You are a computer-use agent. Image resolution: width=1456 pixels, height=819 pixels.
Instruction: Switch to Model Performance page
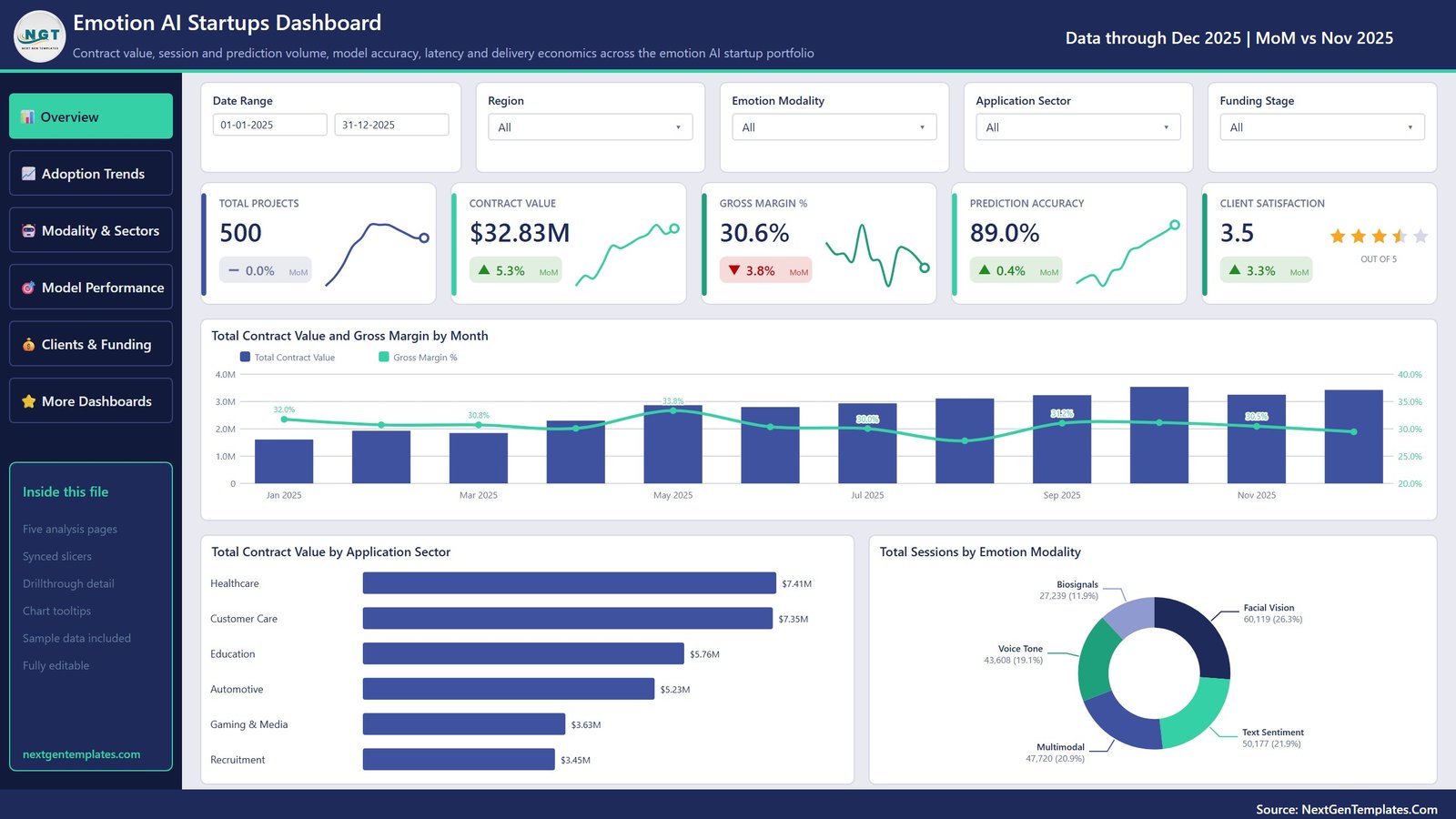click(x=91, y=287)
